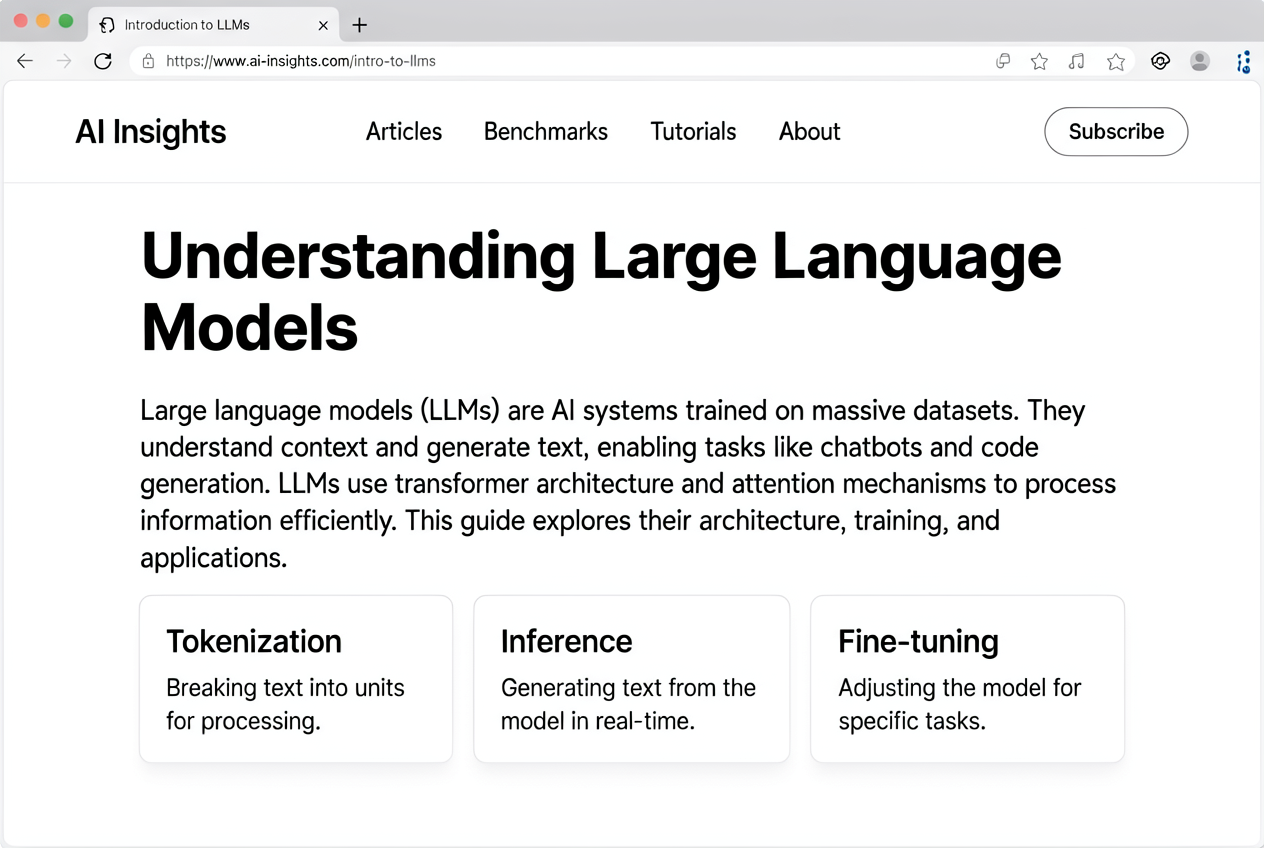The image size is (1264, 848).
Task: Close the Introduction to LLMs tab
Action: click(x=323, y=25)
